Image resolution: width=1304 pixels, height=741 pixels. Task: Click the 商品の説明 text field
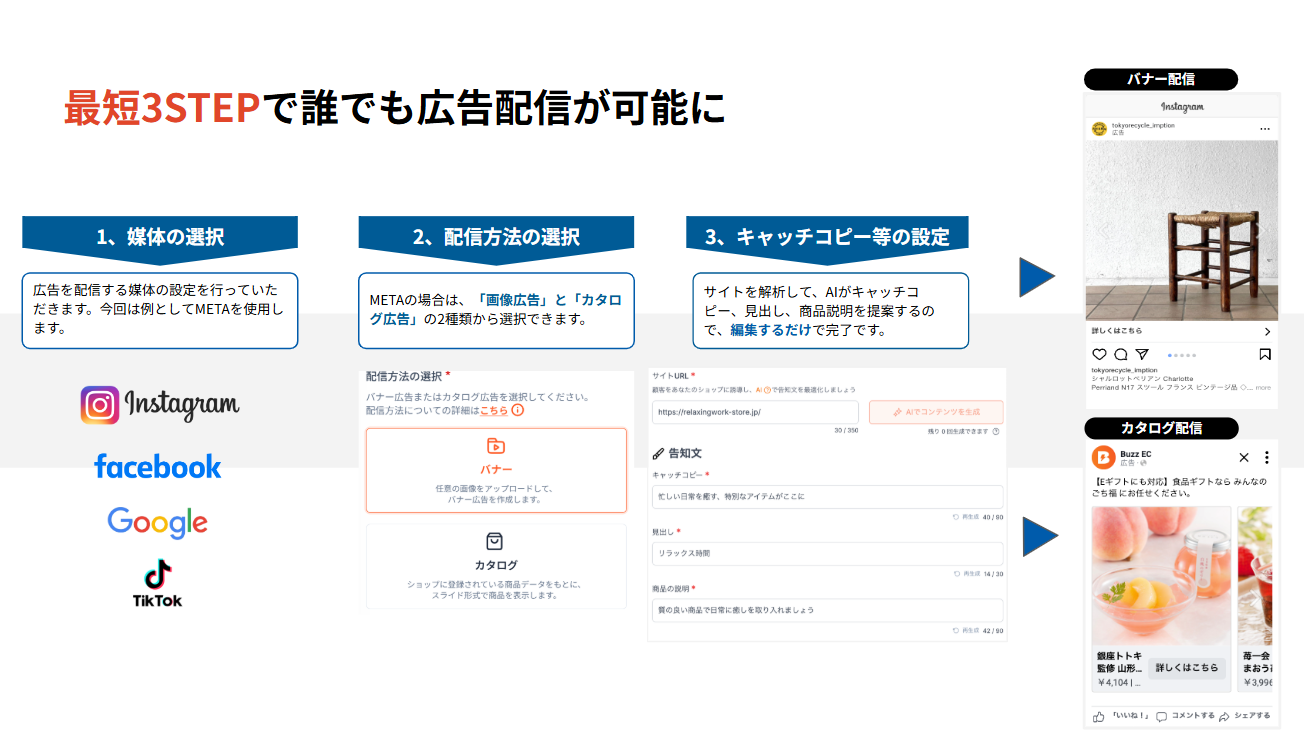point(827,610)
